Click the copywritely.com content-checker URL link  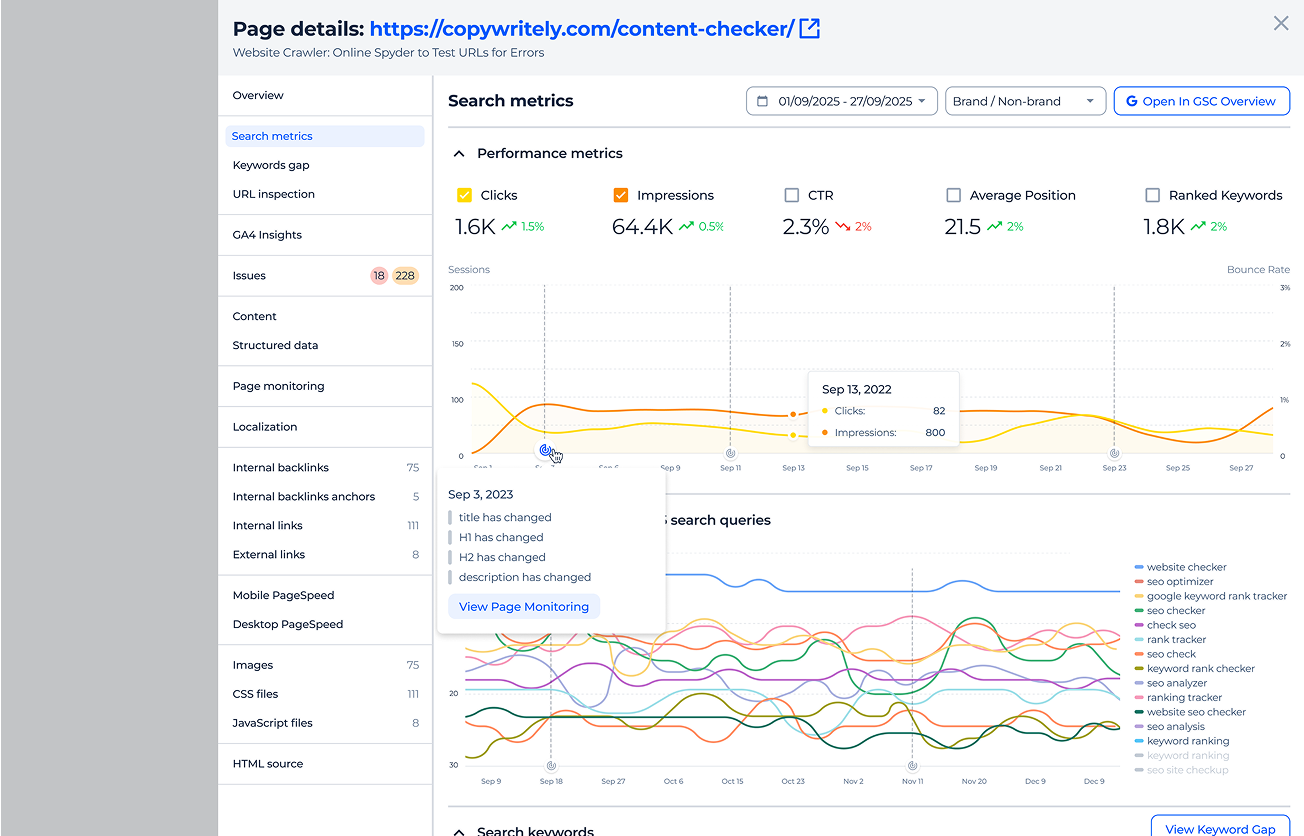(581, 29)
